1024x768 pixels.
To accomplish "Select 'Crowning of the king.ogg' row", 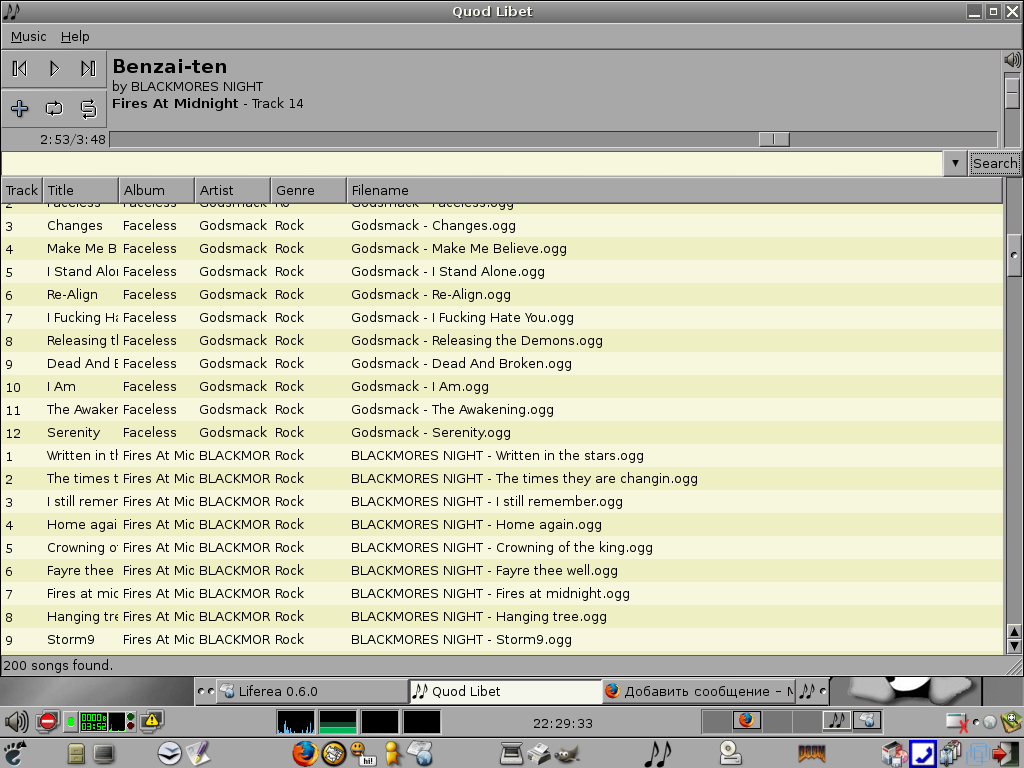I will pyautogui.click(x=502, y=547).
